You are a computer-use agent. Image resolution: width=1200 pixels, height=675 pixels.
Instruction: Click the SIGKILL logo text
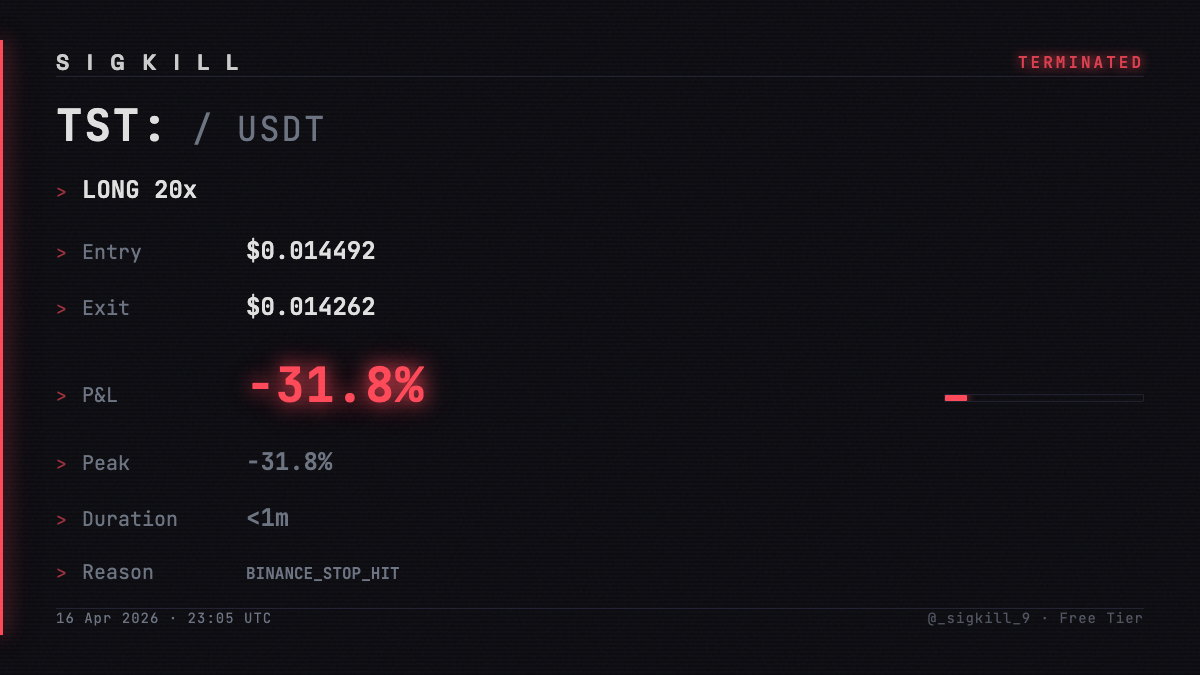click(x=148, y=63)
